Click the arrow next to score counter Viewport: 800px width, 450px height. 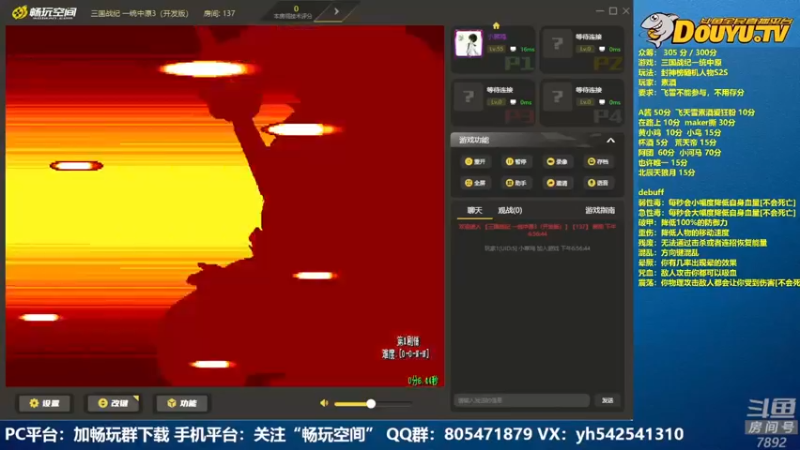pos(336,11)
